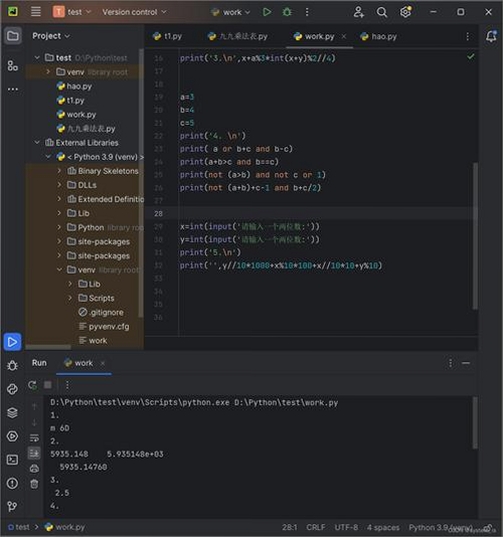Open Search Everywhere magnifier icon
The height and width of the screenshot is (537, 503).
(x=381, y=12)
